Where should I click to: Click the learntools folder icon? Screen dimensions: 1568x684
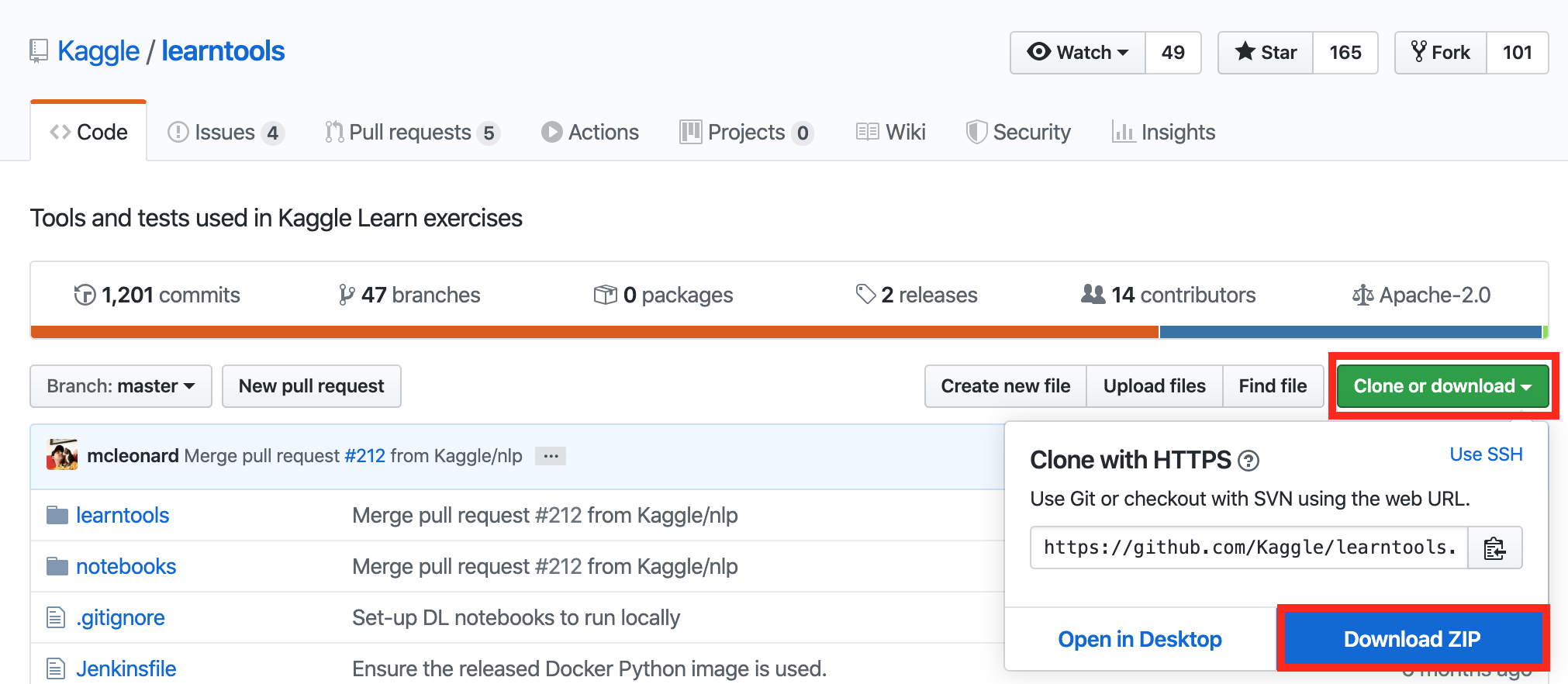[57, 515]
